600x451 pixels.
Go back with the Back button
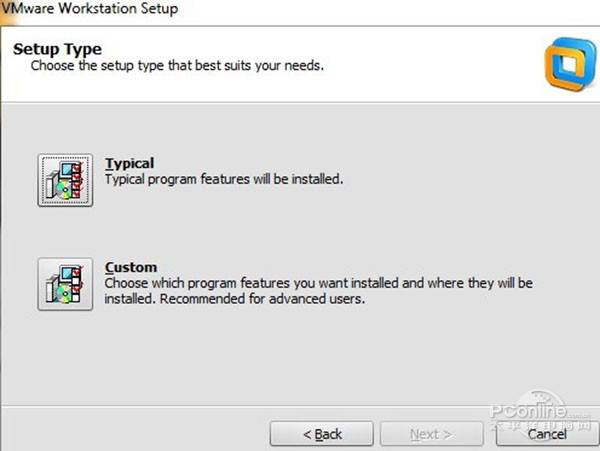[322, 434]
